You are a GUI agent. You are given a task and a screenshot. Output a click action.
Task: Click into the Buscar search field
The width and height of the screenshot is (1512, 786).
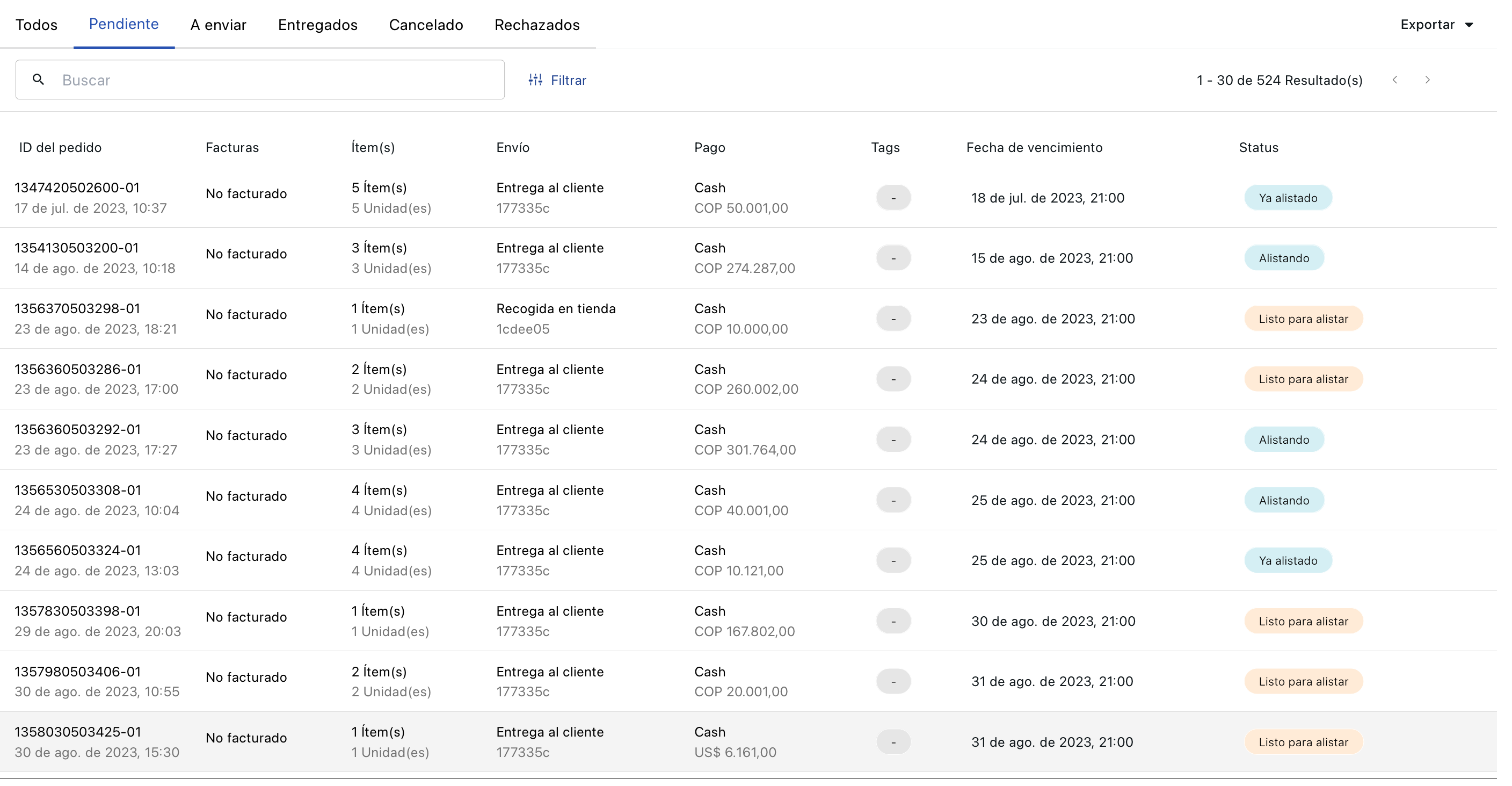(x=264, y=80)
